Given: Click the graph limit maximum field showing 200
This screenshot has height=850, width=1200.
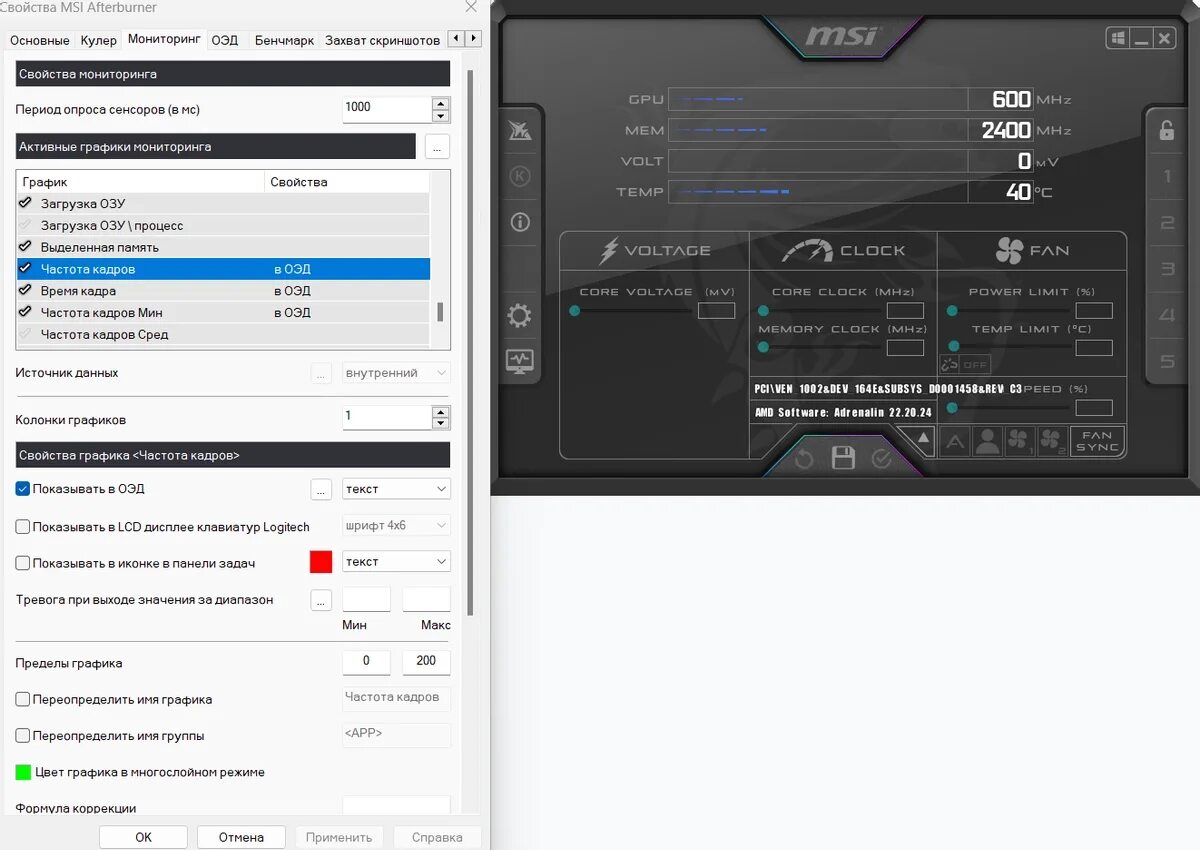Looking at the screenshot, I should click(426, 661).
